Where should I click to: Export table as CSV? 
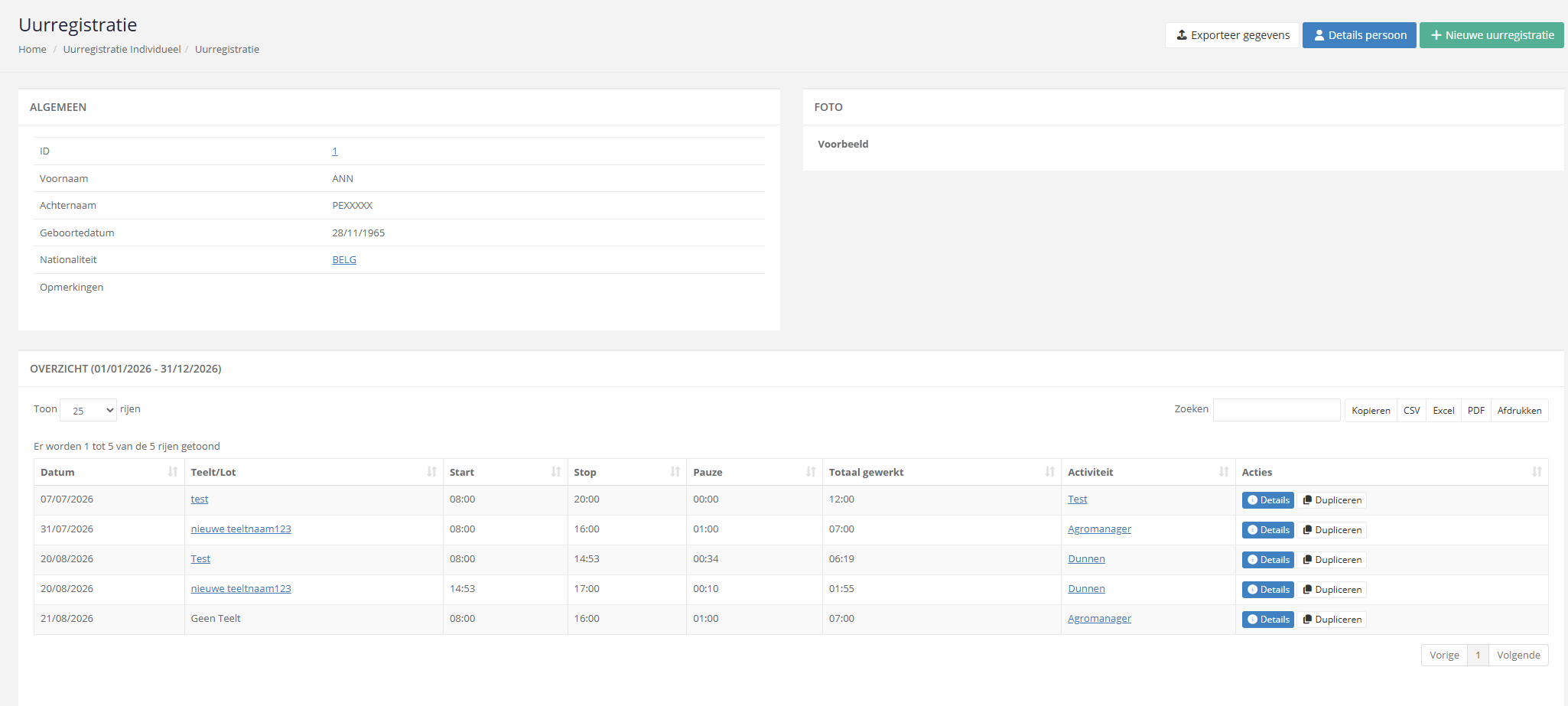tap(1411, 411)
